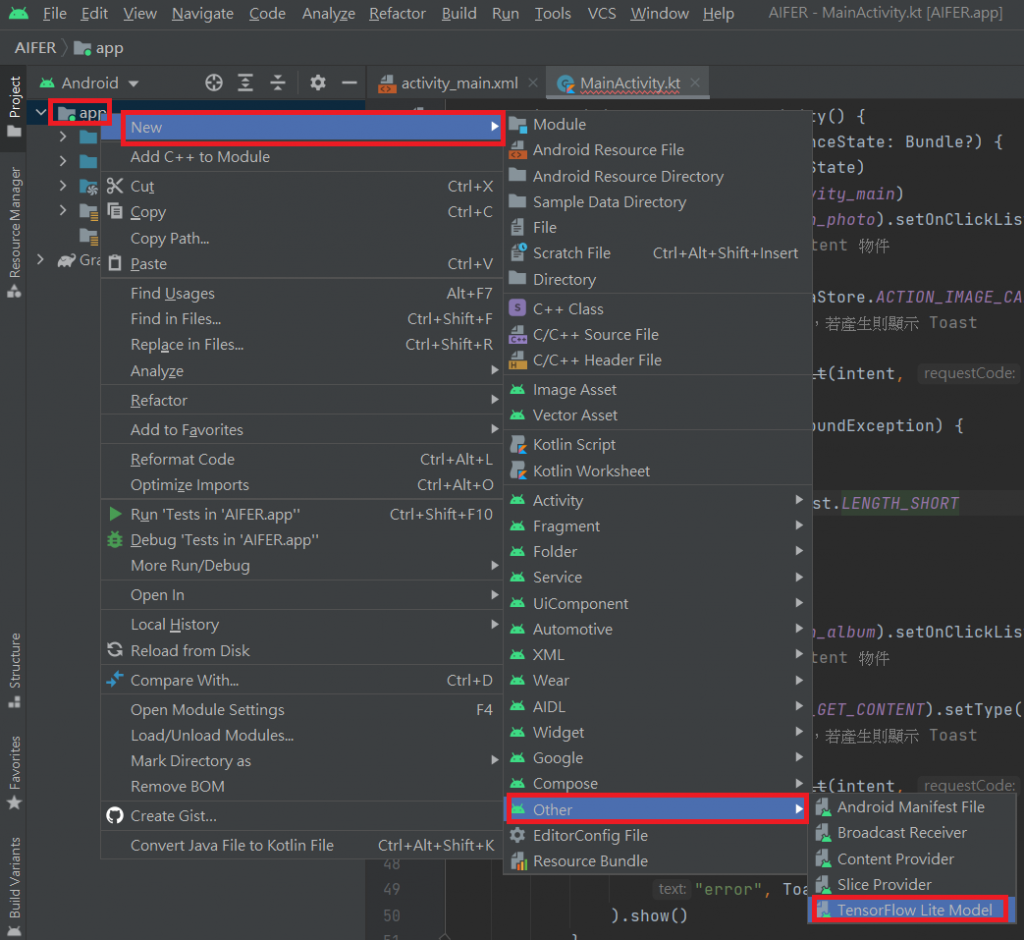Open Project panel settings gear
Image resolution: width=1024 pixels, height=940 pixels.
pos(318,83)
